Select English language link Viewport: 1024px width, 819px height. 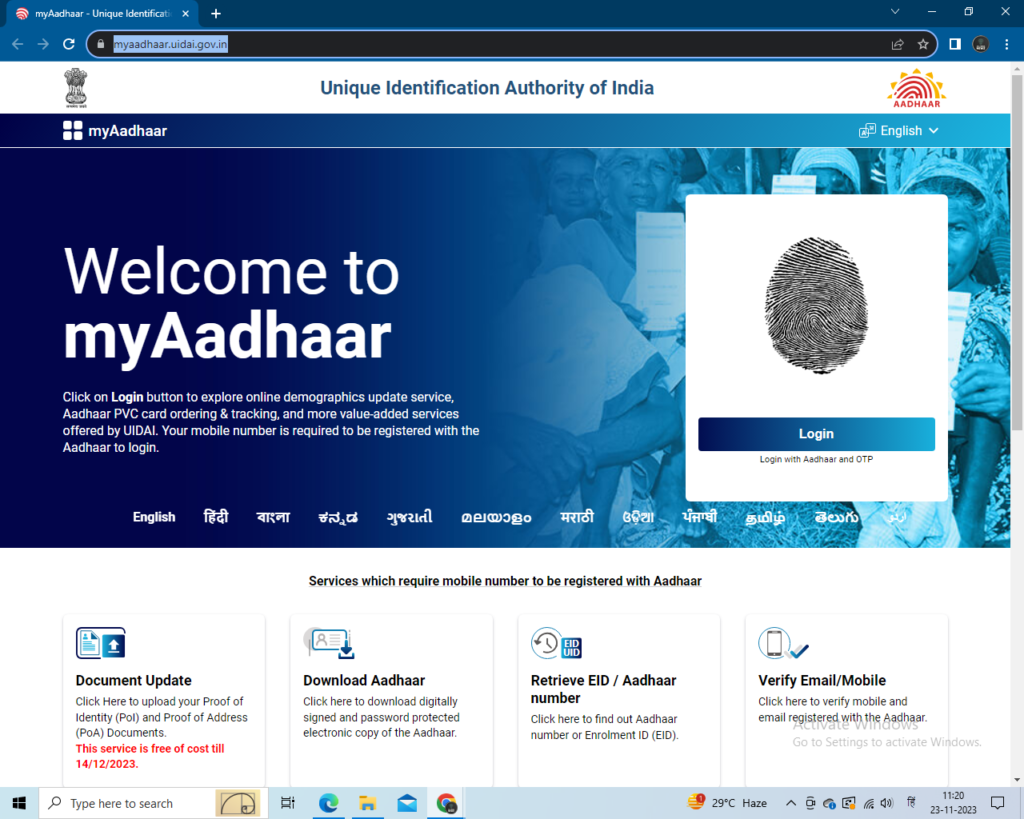click(154, 517)
